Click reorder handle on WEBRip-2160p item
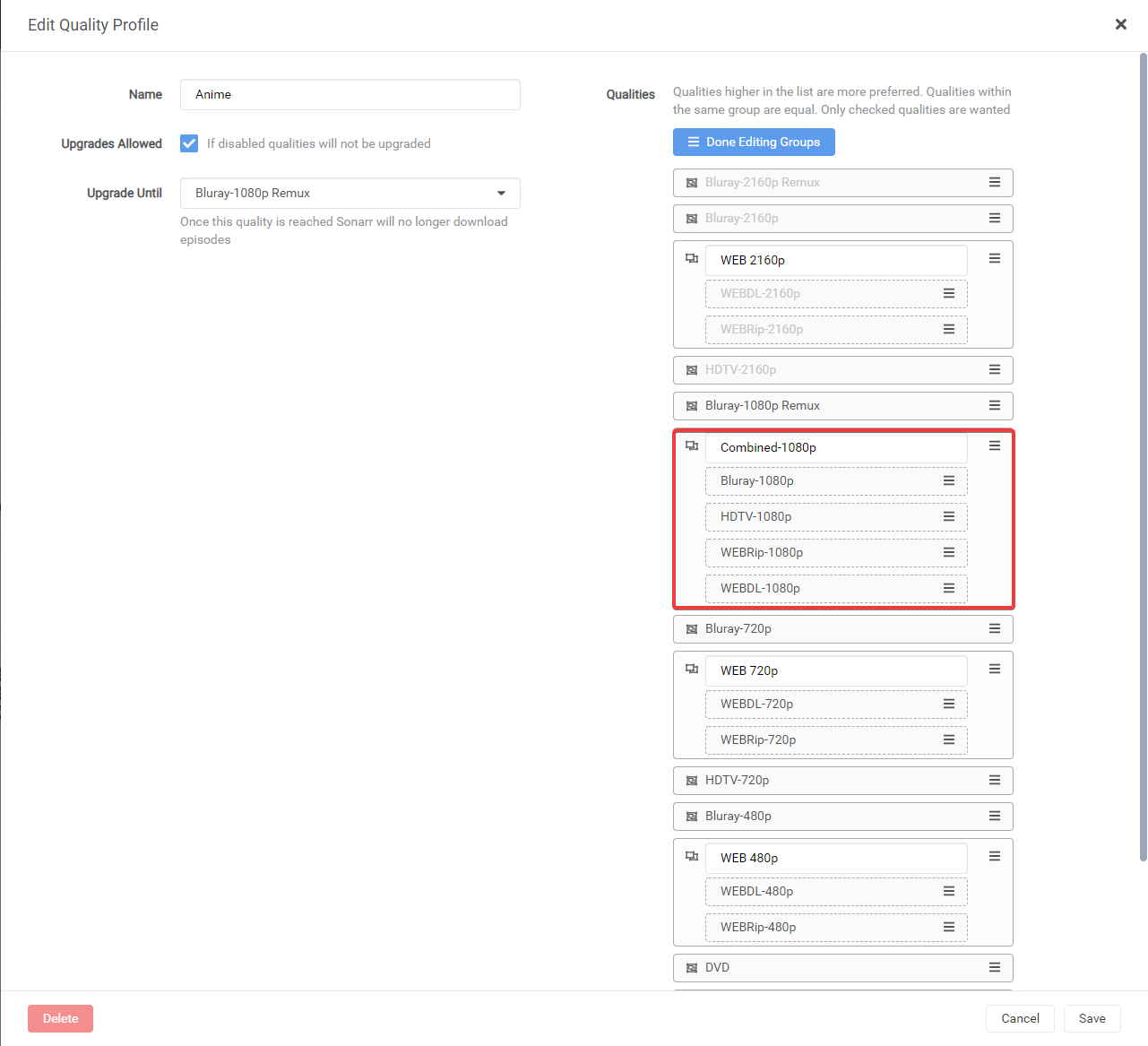Image resolution: width=1148 pixels, height=1046 pixels. click(x=949, y=329)
